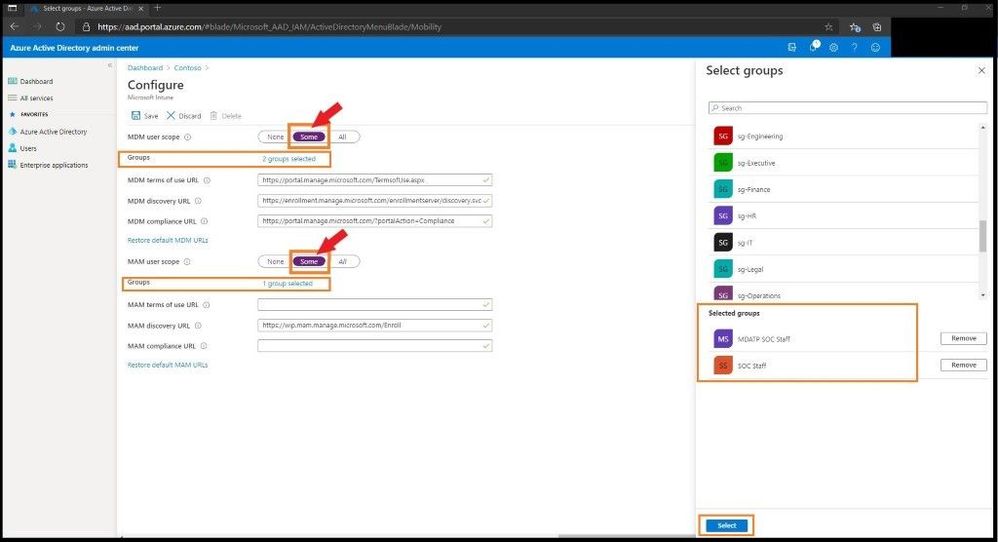Open the '2 groups selected' link
The height and width of the screenshot is (542, 998).
click(x=289, y=159)
